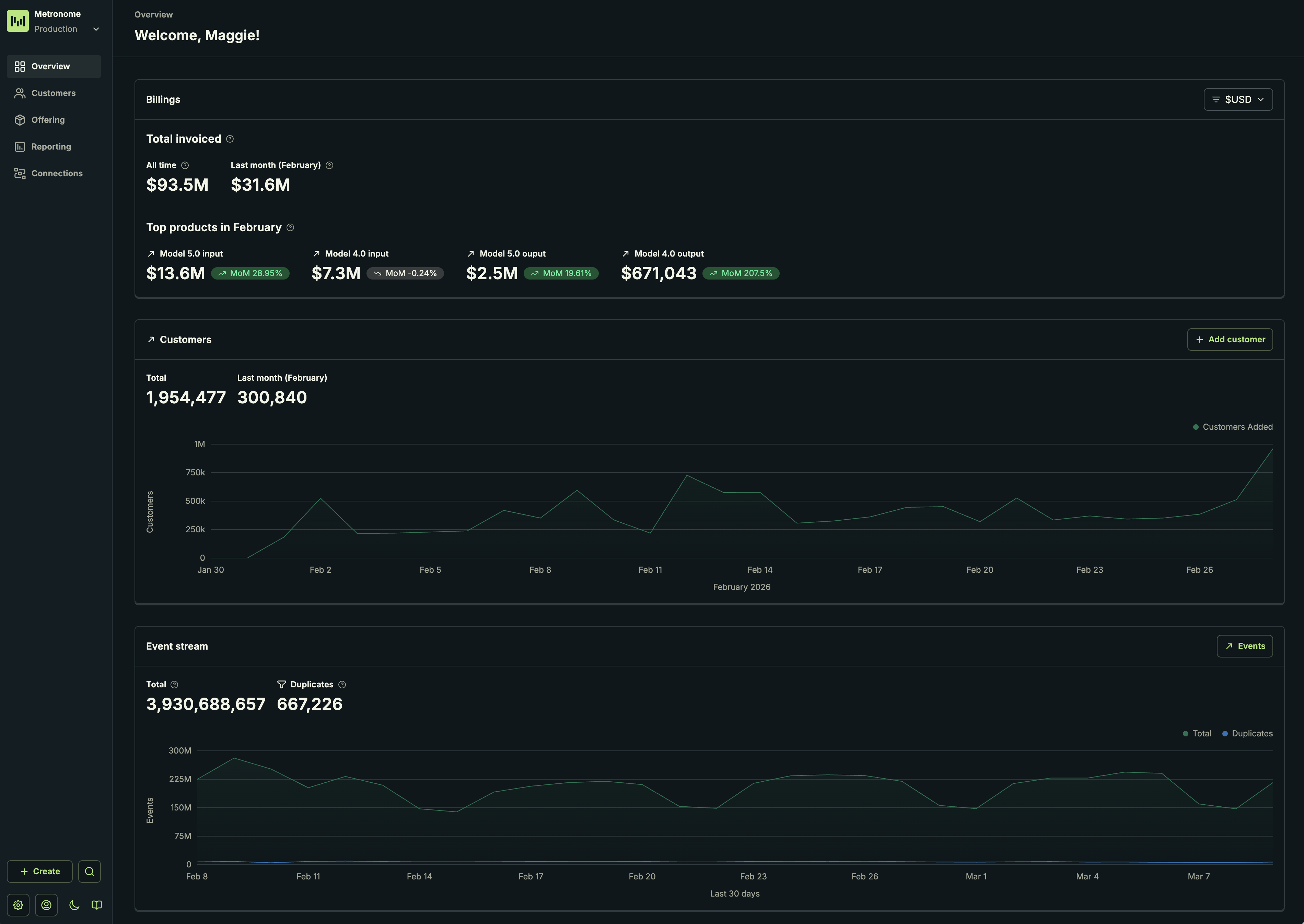Screen dimensions: 1304x924
Task: Open the user profile icon
Action: [x=46, y=905]
